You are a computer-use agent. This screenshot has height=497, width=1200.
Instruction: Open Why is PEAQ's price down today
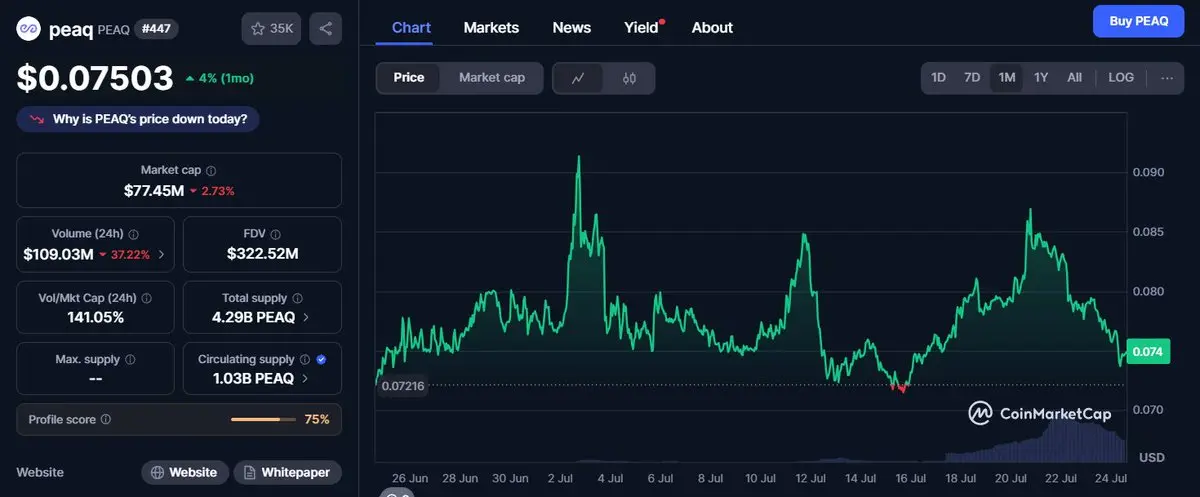point(139,119)
